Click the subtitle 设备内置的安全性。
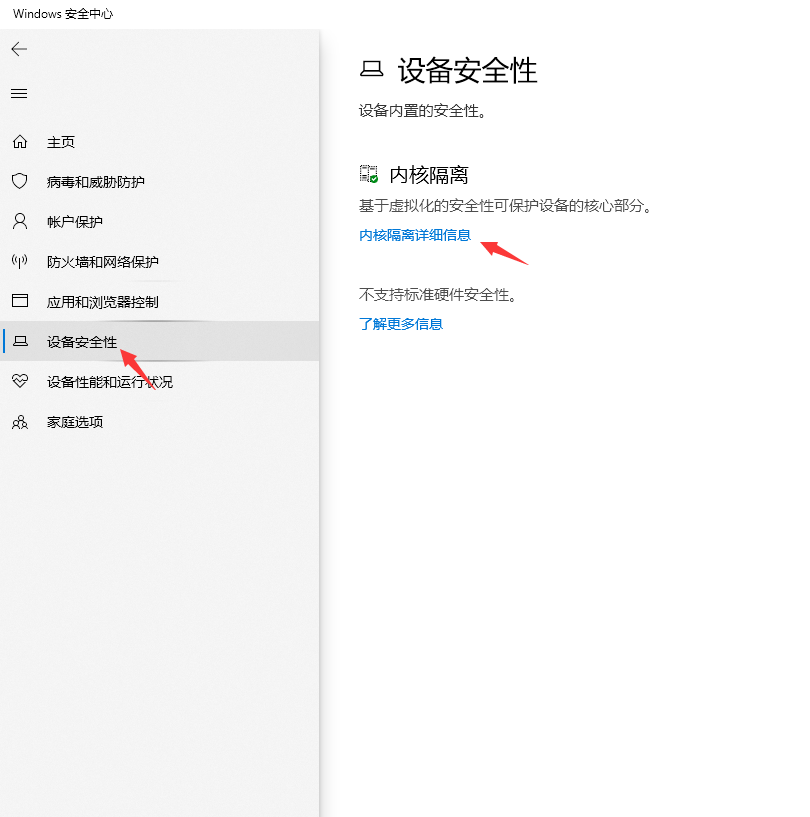This screenshot has width=810, height=817. click(422, 111)
